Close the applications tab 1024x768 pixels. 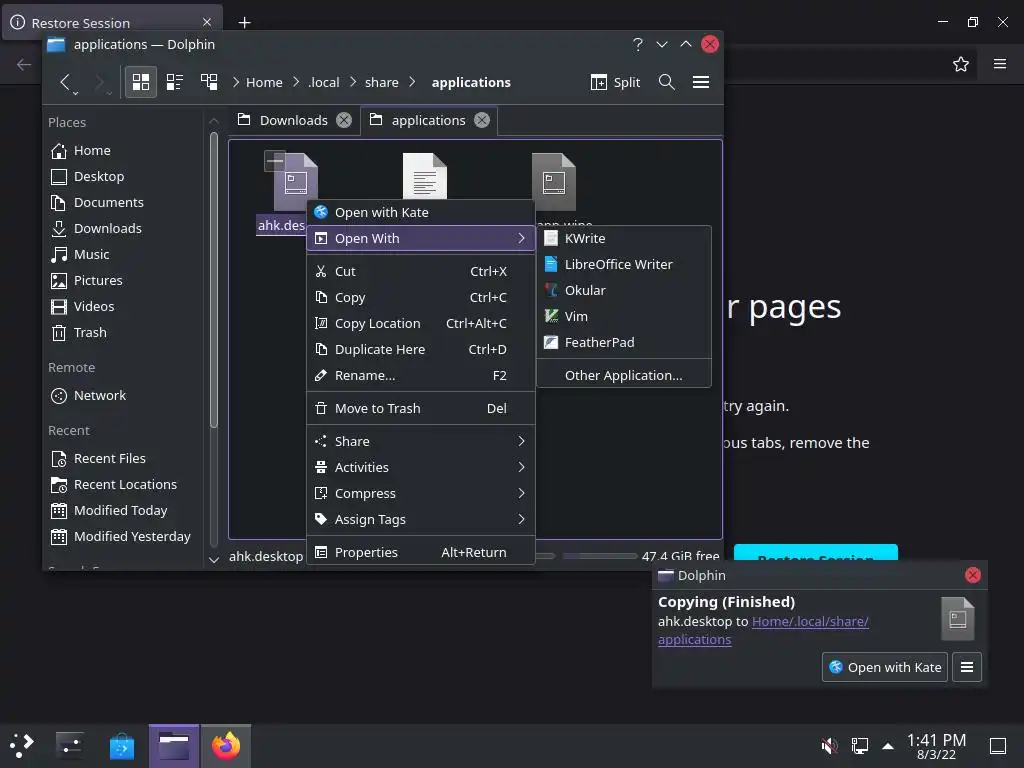482,120
